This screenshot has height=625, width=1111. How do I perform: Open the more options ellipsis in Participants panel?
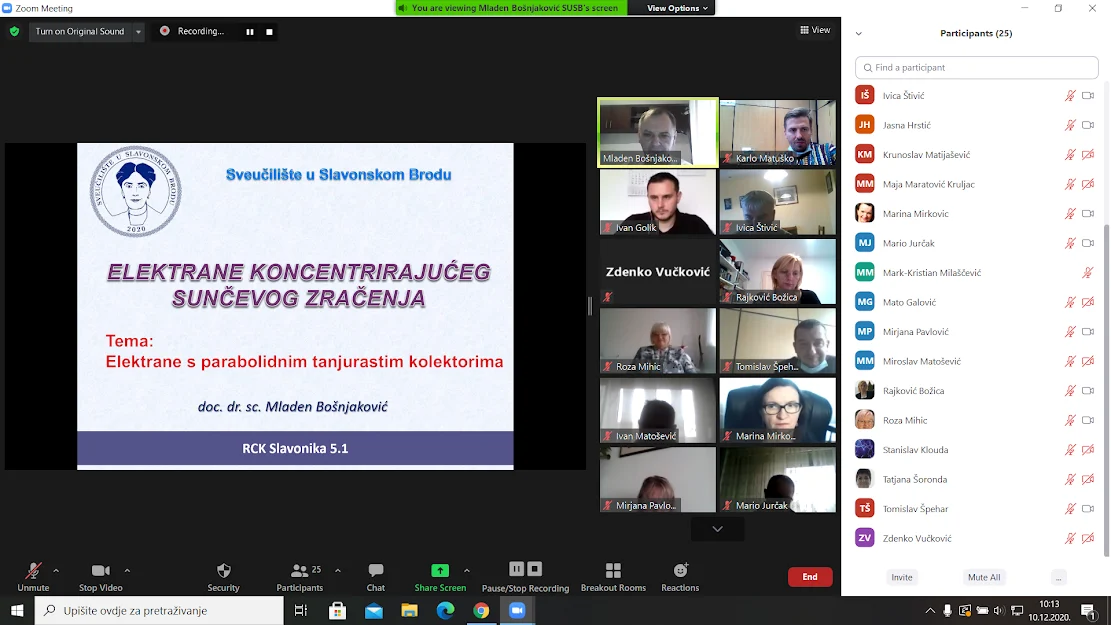(1059, 578)
